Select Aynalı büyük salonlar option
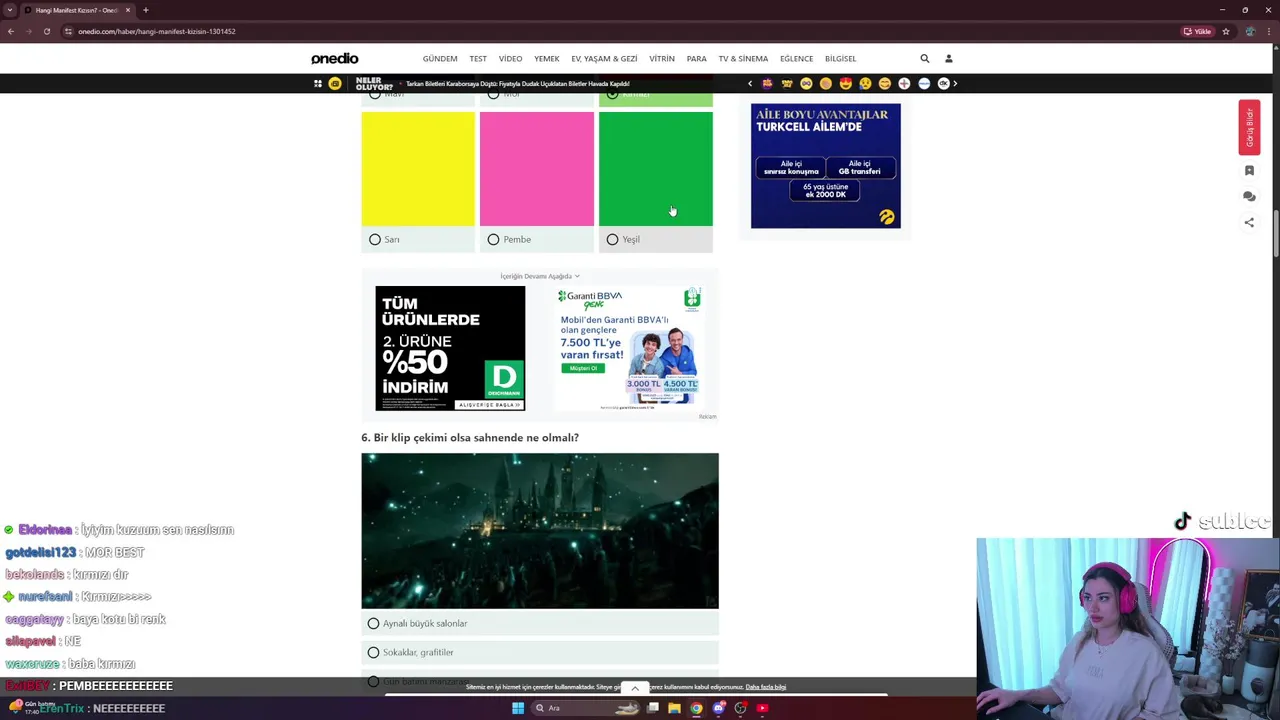 point(540,623)
